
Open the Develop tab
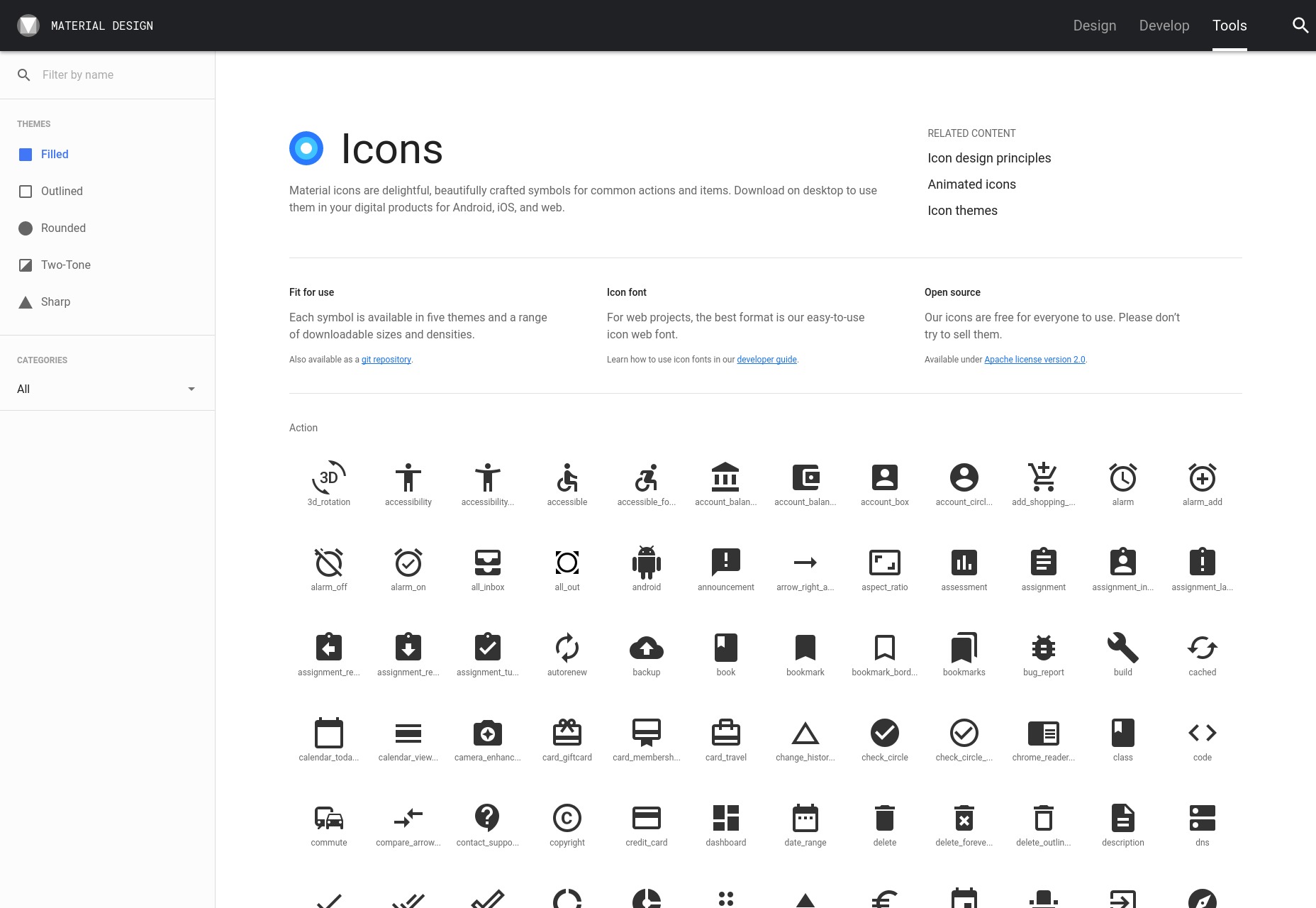1164,26
